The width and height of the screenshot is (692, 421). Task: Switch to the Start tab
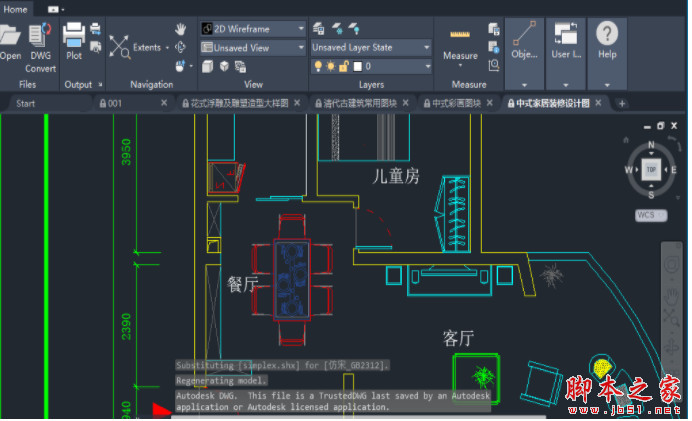pos(26,103)
